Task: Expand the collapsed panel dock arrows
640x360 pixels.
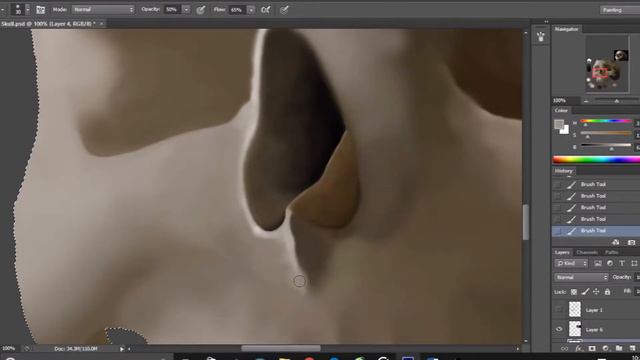Action: [x=546, y=21]
